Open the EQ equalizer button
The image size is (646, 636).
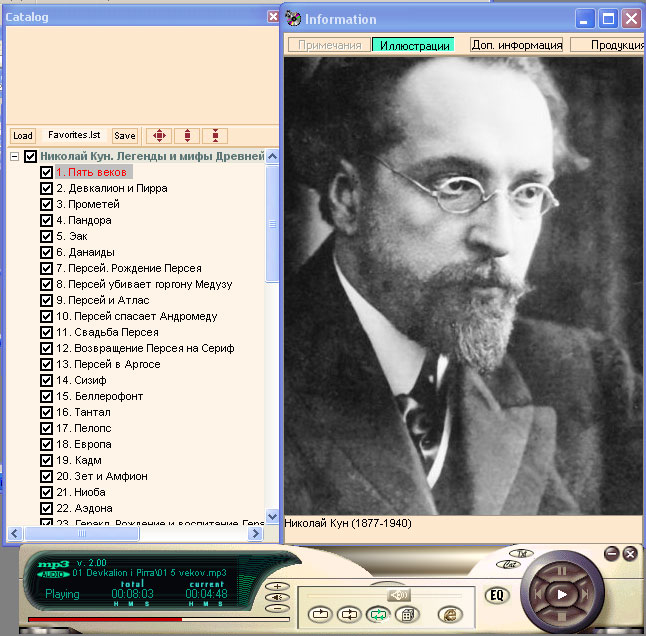point(496,595)
